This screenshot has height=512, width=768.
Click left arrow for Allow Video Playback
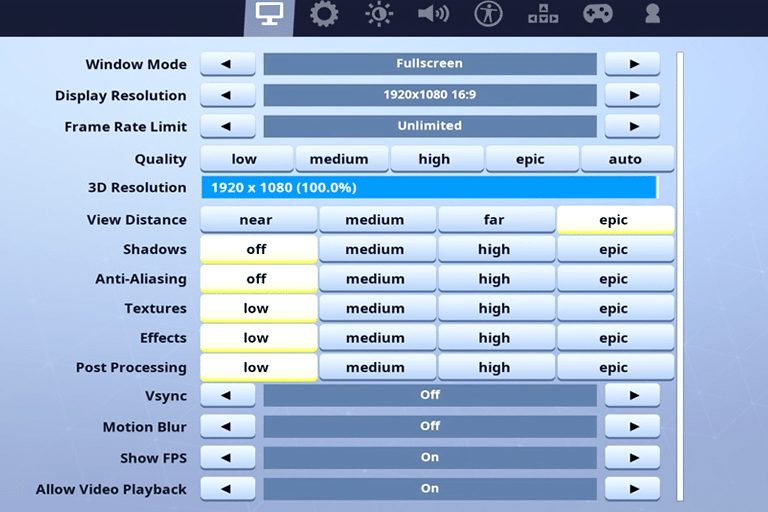(x=228, y=489)
